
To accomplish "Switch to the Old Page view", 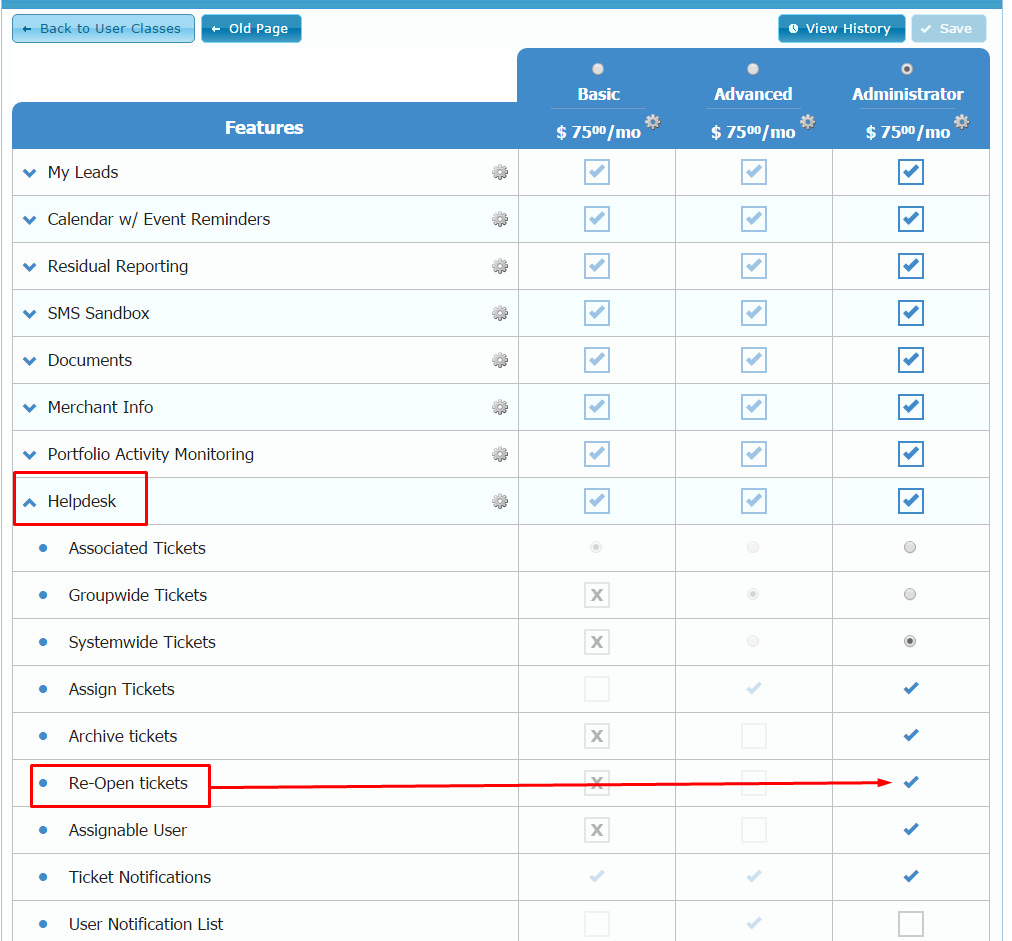I will 251,29.
